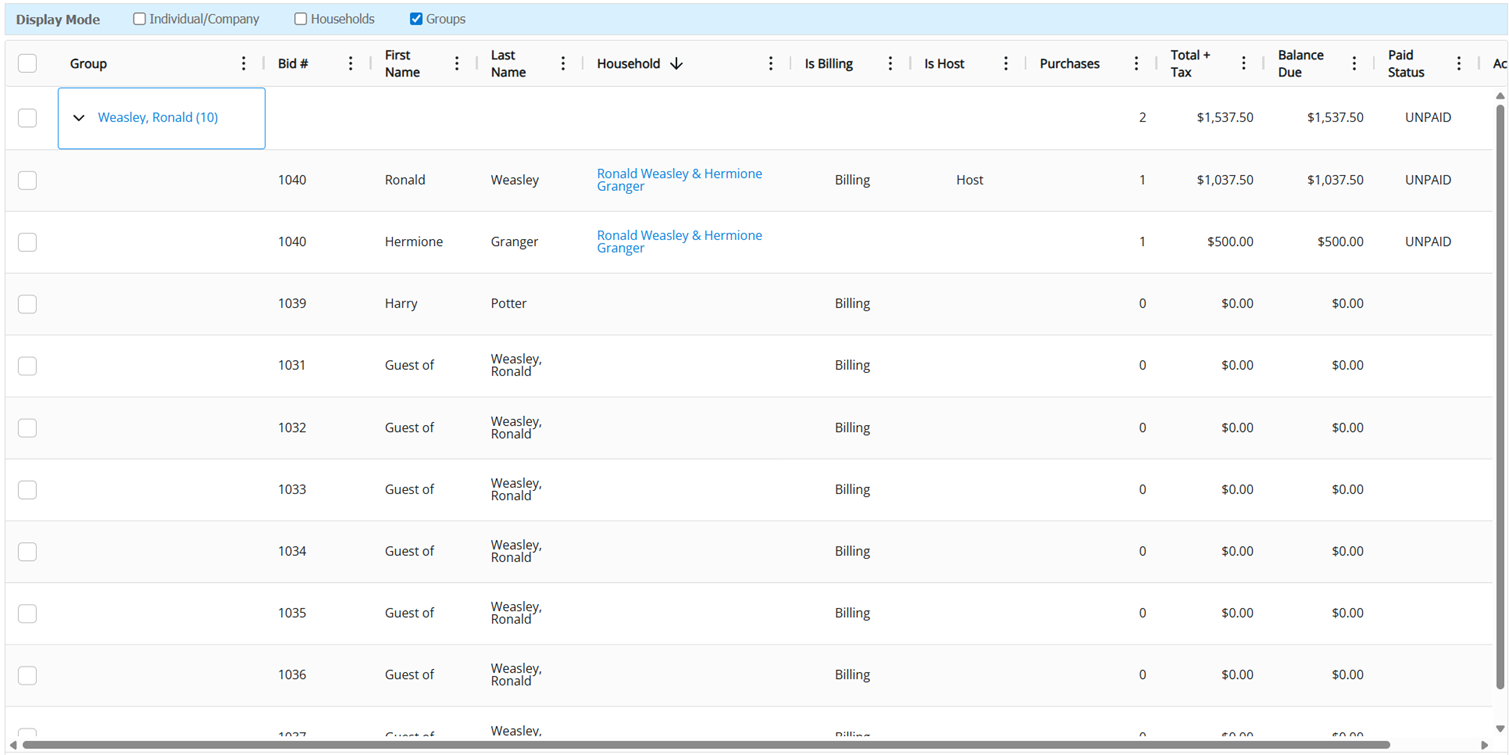The width and height of the screenshot is (1509, 755).
Task: Open the Group column options menu
Action: click(243, 64)
